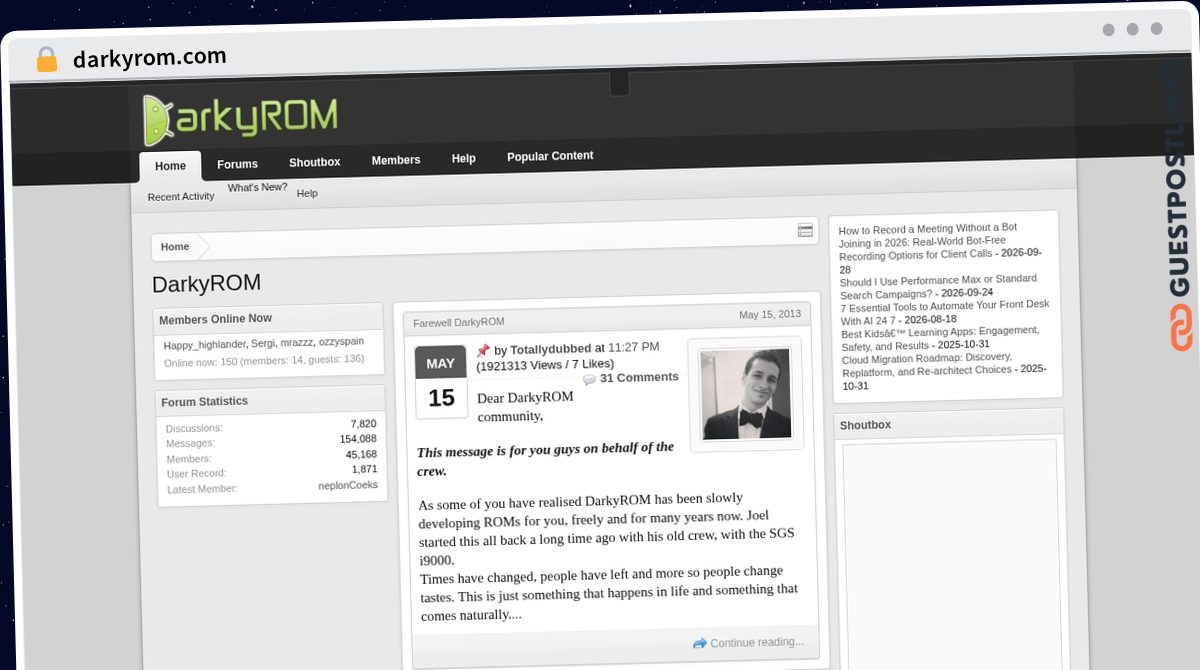The image size is (1200, 670).
Task: Click the Recent Activity sub-link
Action: tap(181, 197)
